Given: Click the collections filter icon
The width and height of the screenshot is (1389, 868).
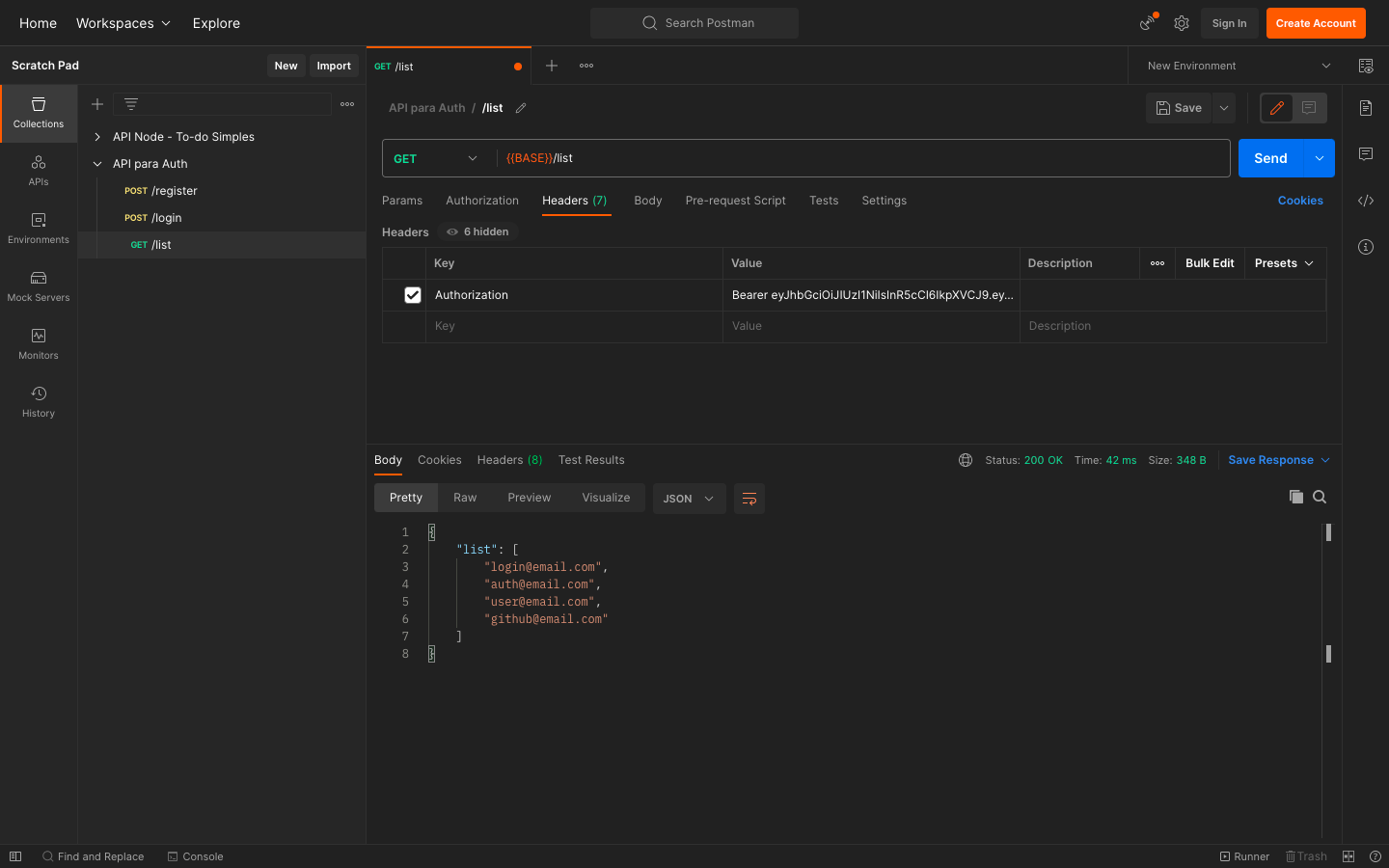Looking at the screenshot, I should 131,104.
